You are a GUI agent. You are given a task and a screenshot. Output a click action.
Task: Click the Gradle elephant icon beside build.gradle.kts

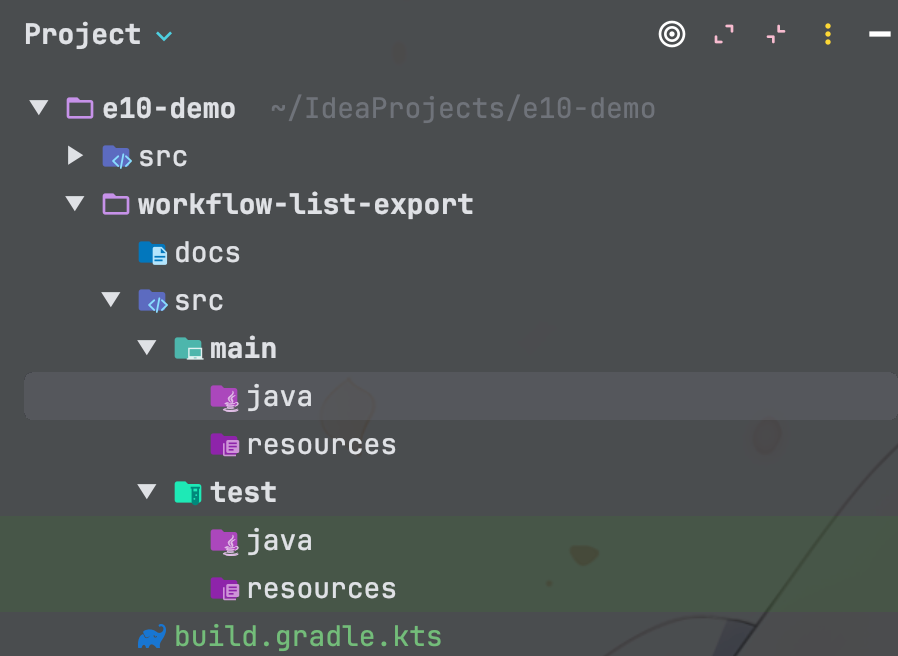click(x=152, y=636)
